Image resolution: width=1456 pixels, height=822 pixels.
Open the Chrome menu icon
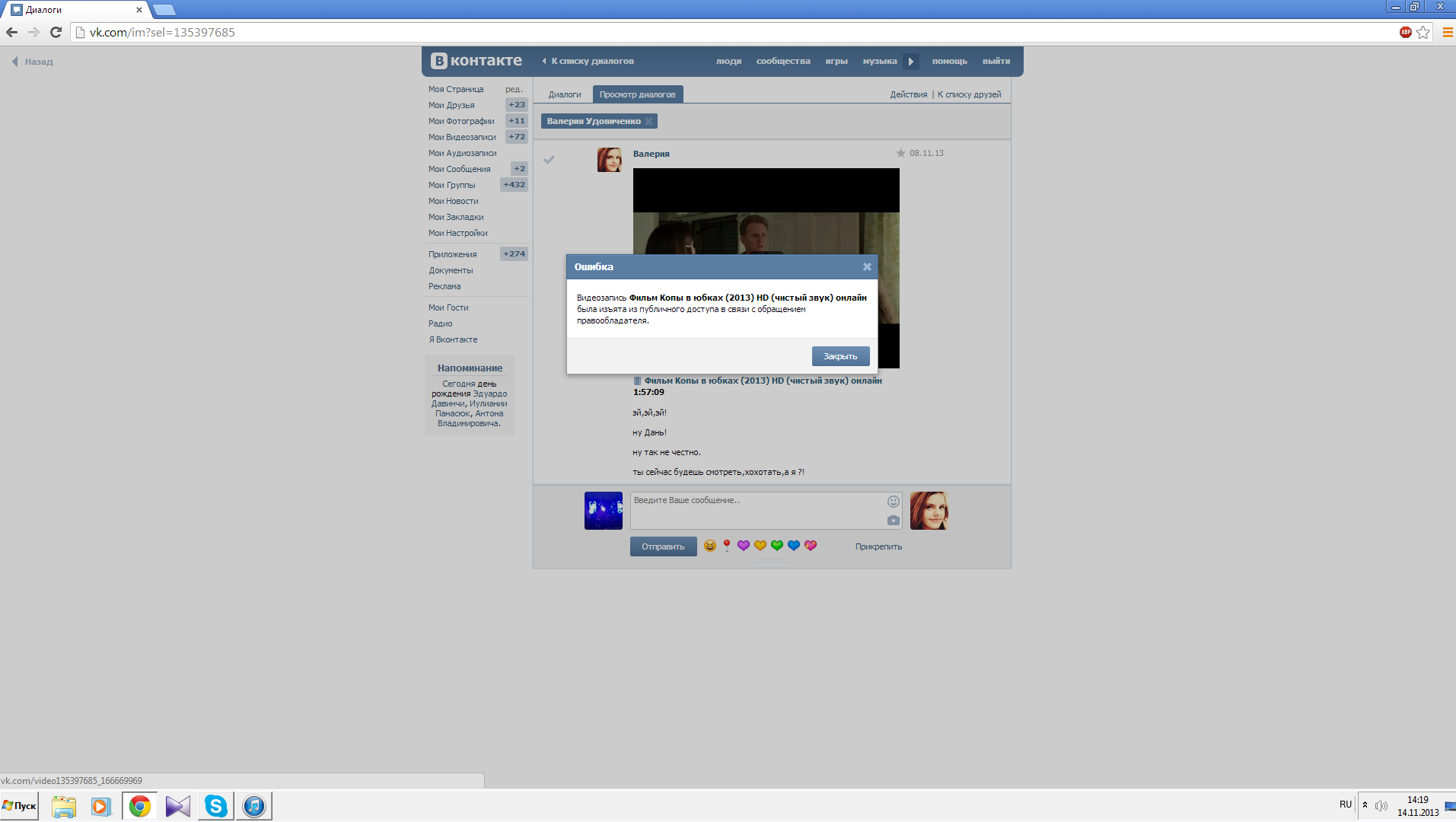[1447, 32]
